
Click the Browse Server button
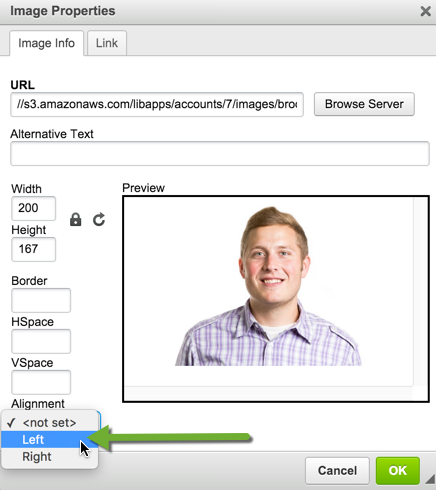click(x=364, y=104)
